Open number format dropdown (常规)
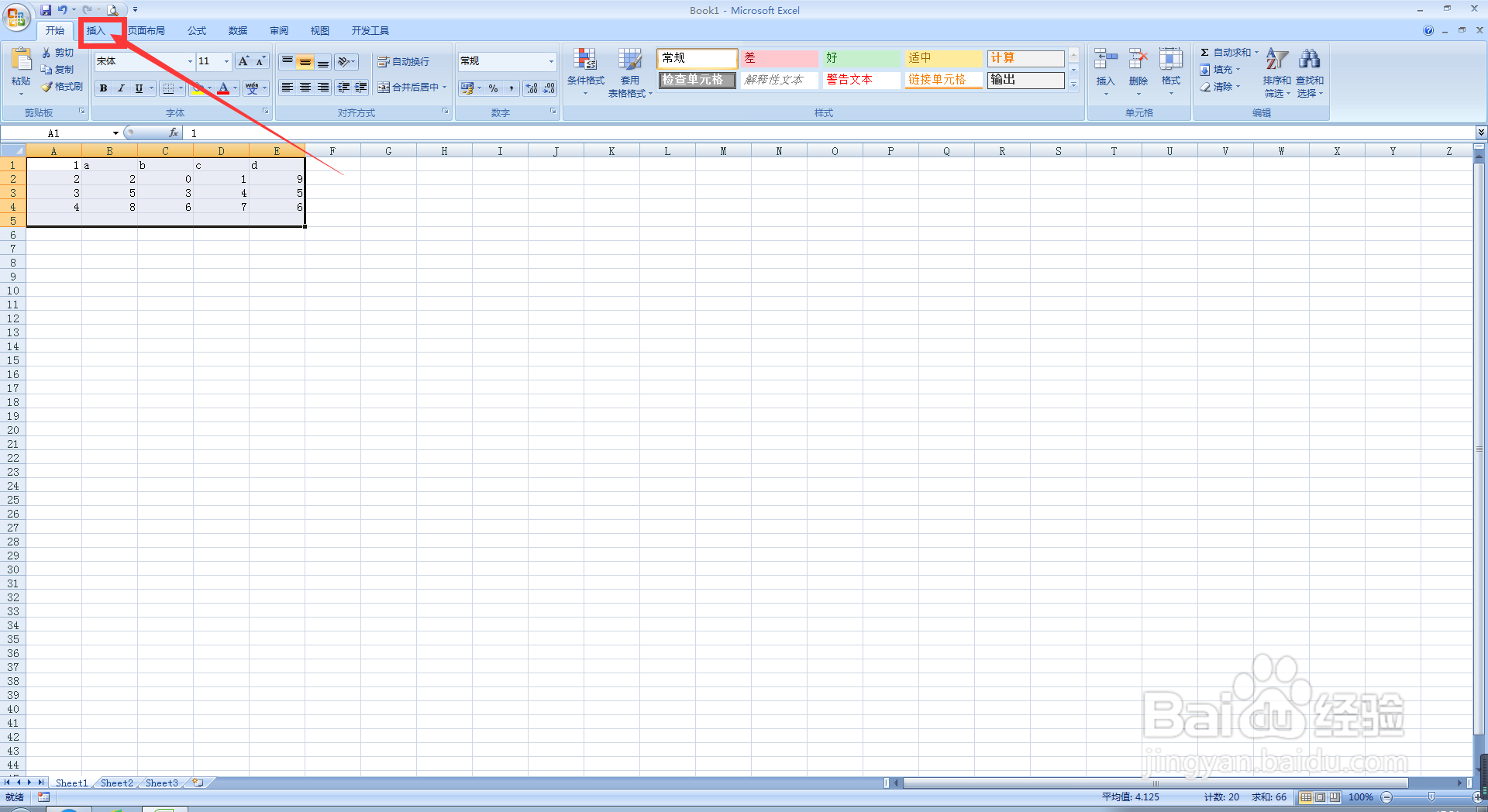Image resolution: width=1488 pixels, height=812 pixels. coord(551,61)
